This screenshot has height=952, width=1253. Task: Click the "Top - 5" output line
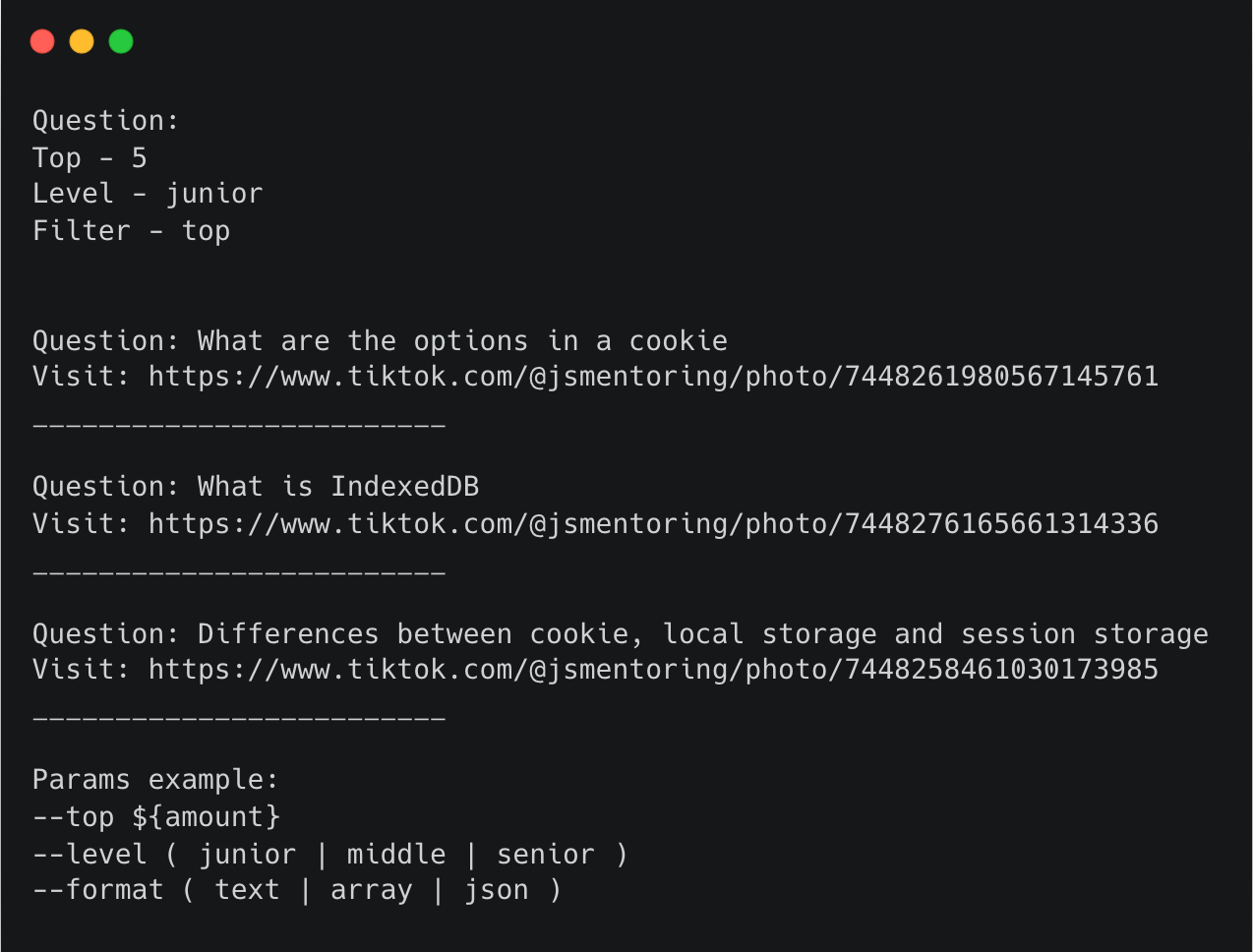click(89, 157)
